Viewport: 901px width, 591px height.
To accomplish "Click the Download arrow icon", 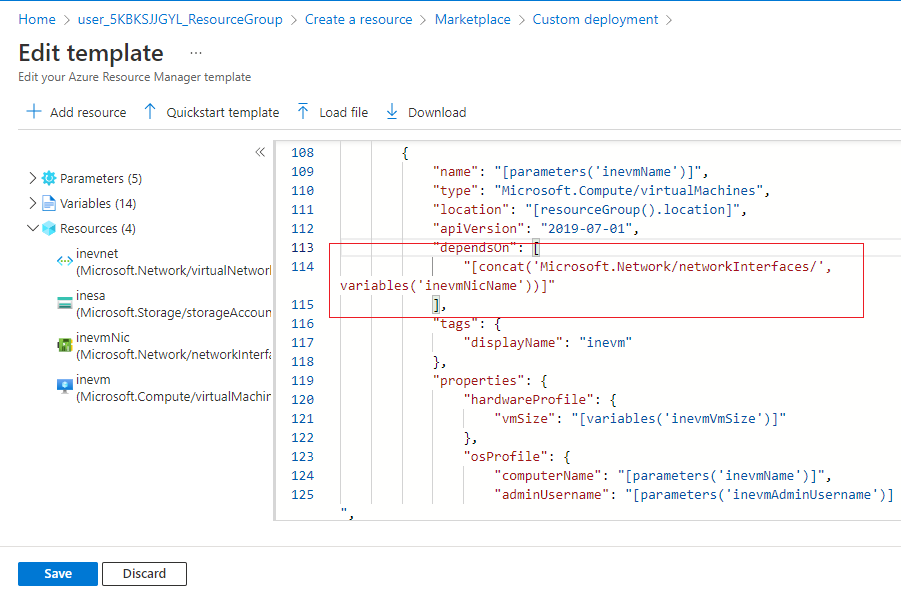I will tap(392, 112).
